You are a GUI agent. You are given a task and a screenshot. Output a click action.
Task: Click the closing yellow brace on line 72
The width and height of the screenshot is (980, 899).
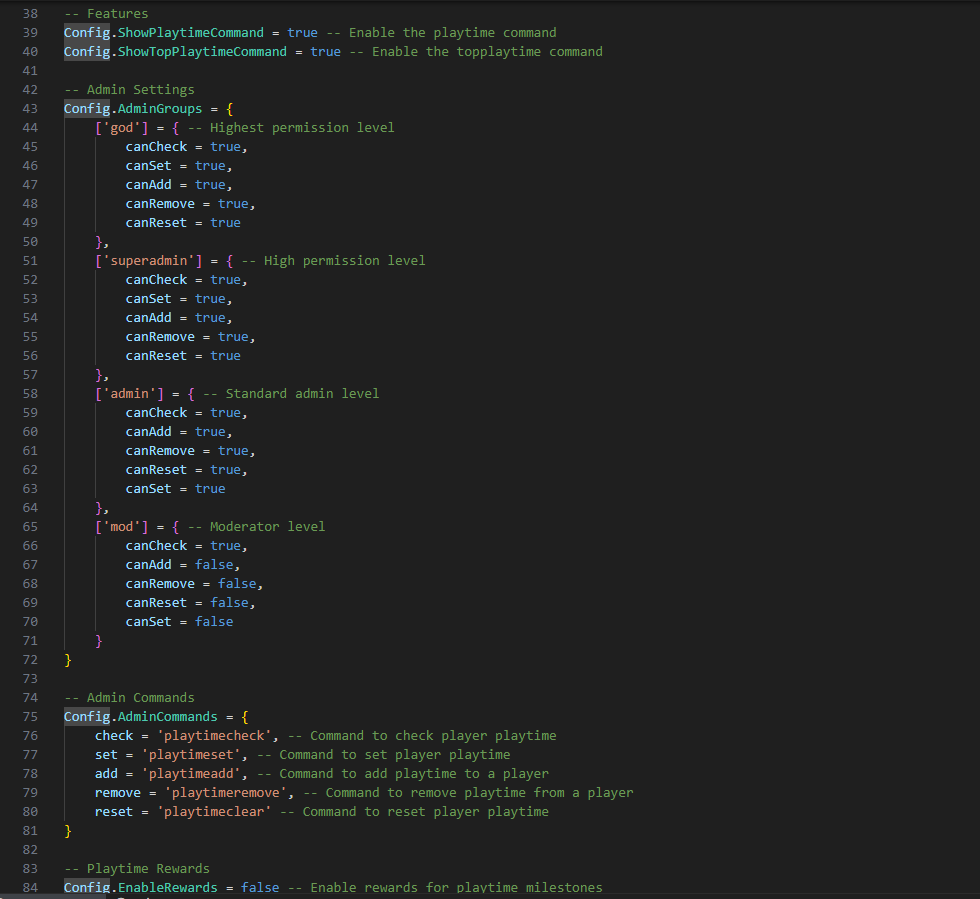pyautogui.click(x=68, y=660)
